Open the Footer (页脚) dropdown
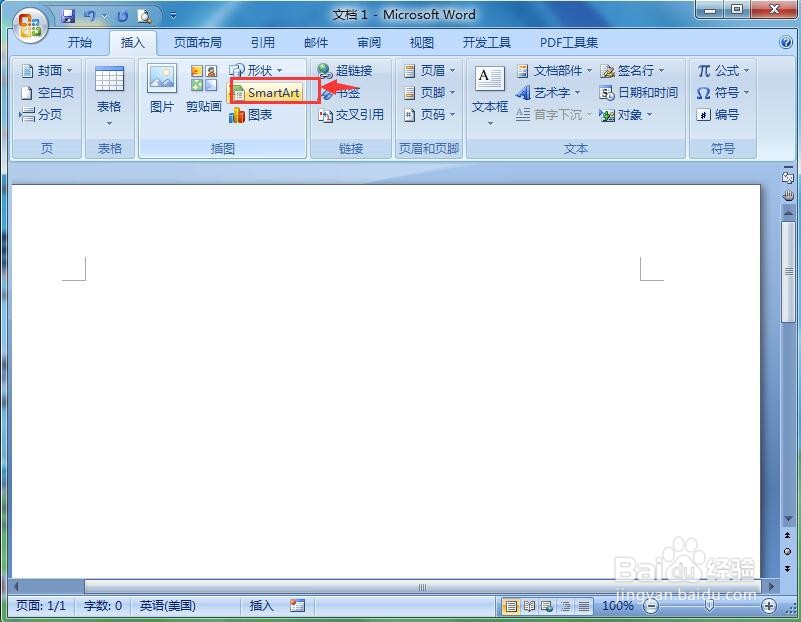Screen dimensions: 801x622 click(x=429, y=92)
